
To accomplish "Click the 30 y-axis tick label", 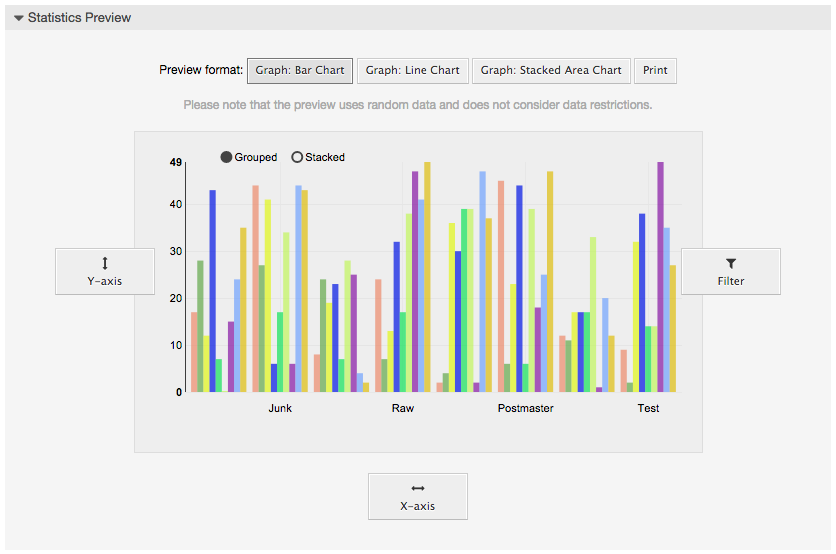I will coord(176,251).
